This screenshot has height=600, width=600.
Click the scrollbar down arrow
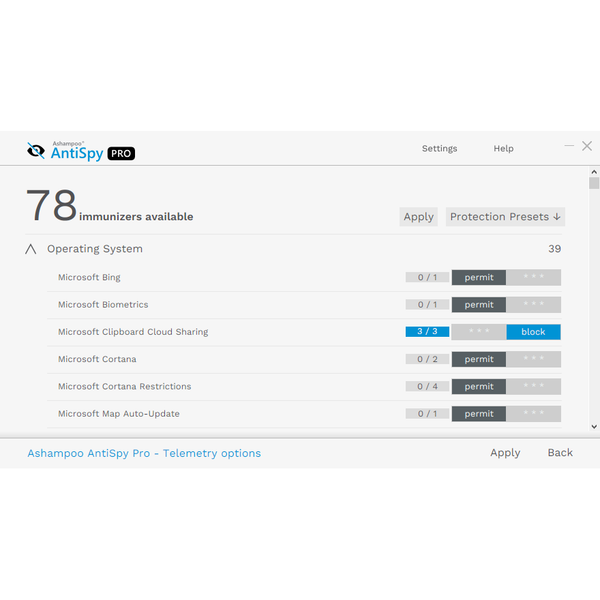coord(594,427)
